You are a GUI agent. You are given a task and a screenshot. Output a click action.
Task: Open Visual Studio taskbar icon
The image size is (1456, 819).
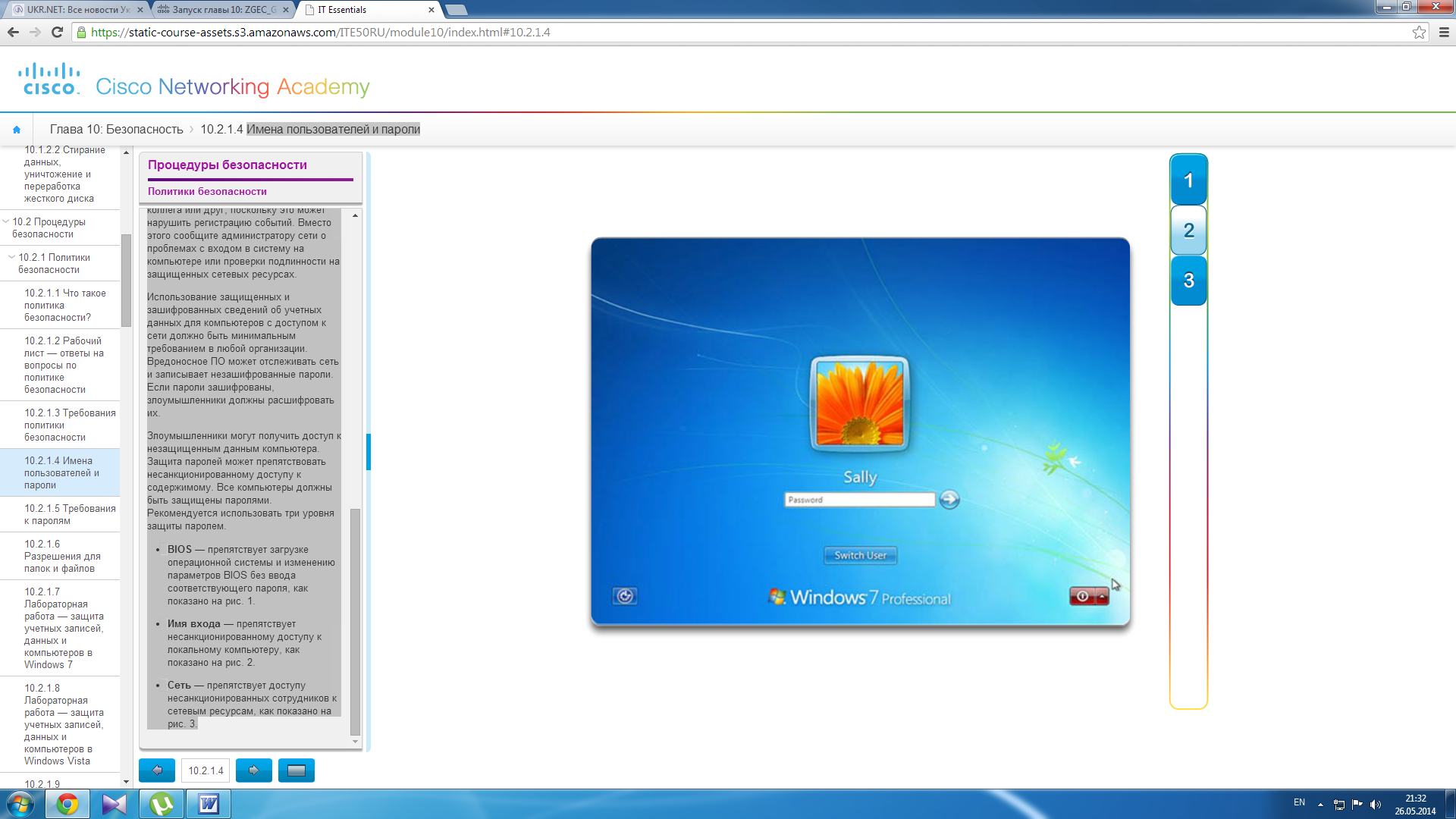(x=115, y=804)
